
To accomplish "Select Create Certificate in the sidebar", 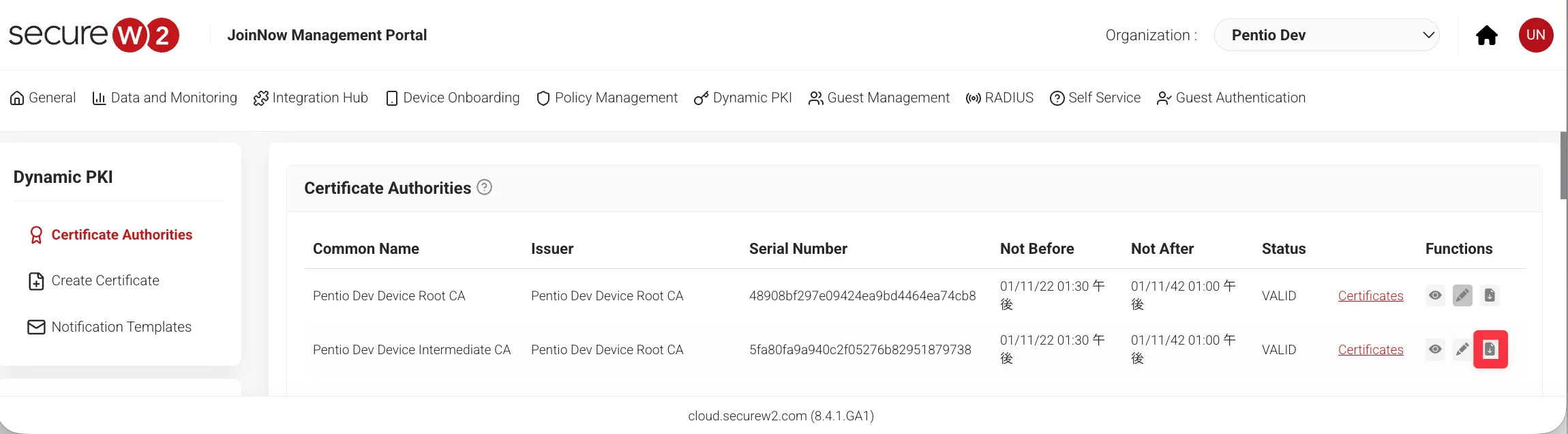I will point(94,280).
